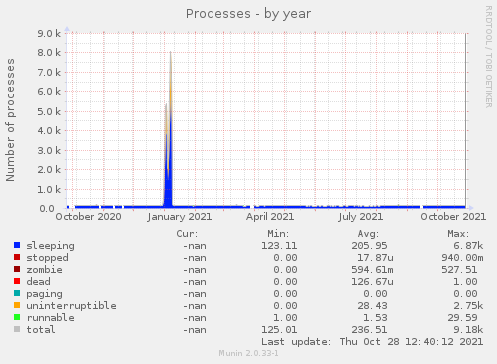Viewport: 497px width, 364px height.
Task: Click the 'January 2021' x-axis label
Action: [180, 217]
